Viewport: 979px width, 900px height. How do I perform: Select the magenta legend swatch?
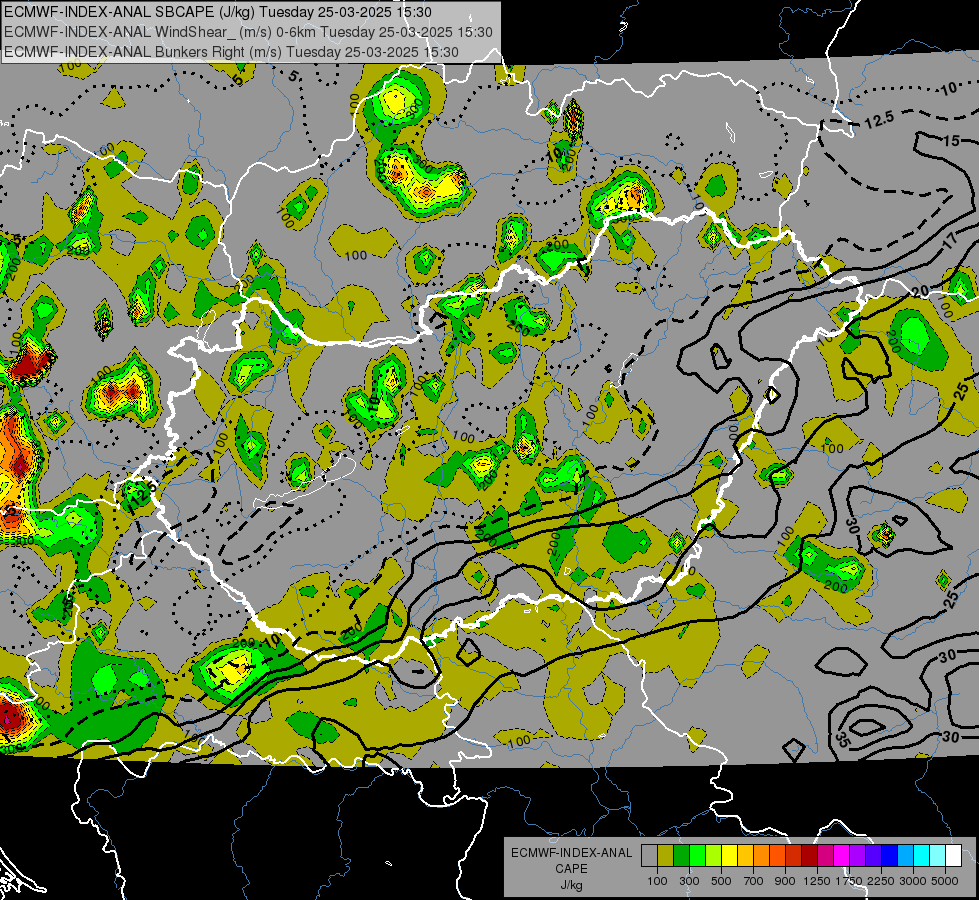click(x=842, y=856)
